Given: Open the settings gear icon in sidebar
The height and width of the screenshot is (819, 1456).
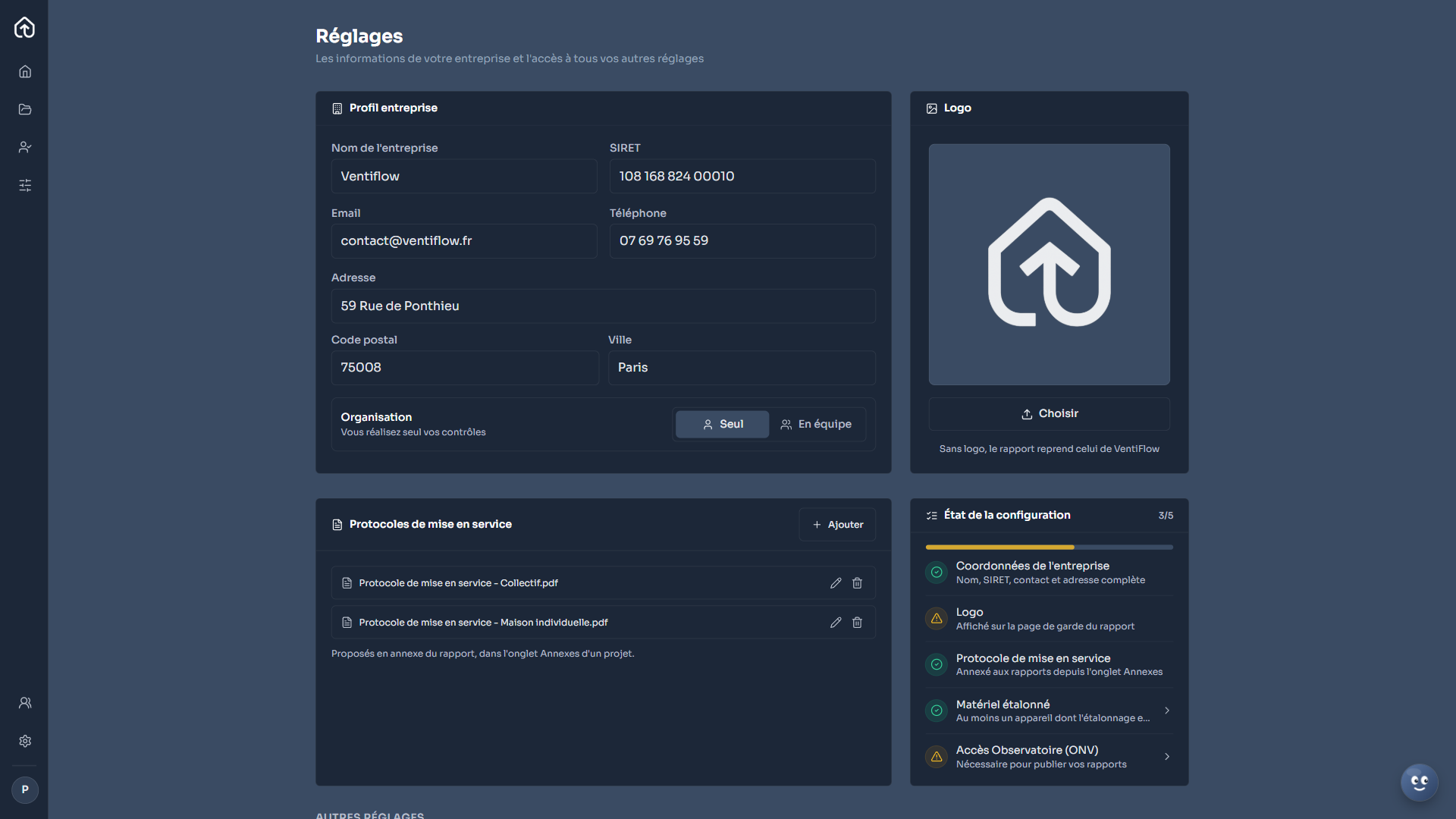Looking at the screenshot, I should click(x=25, y=741).
